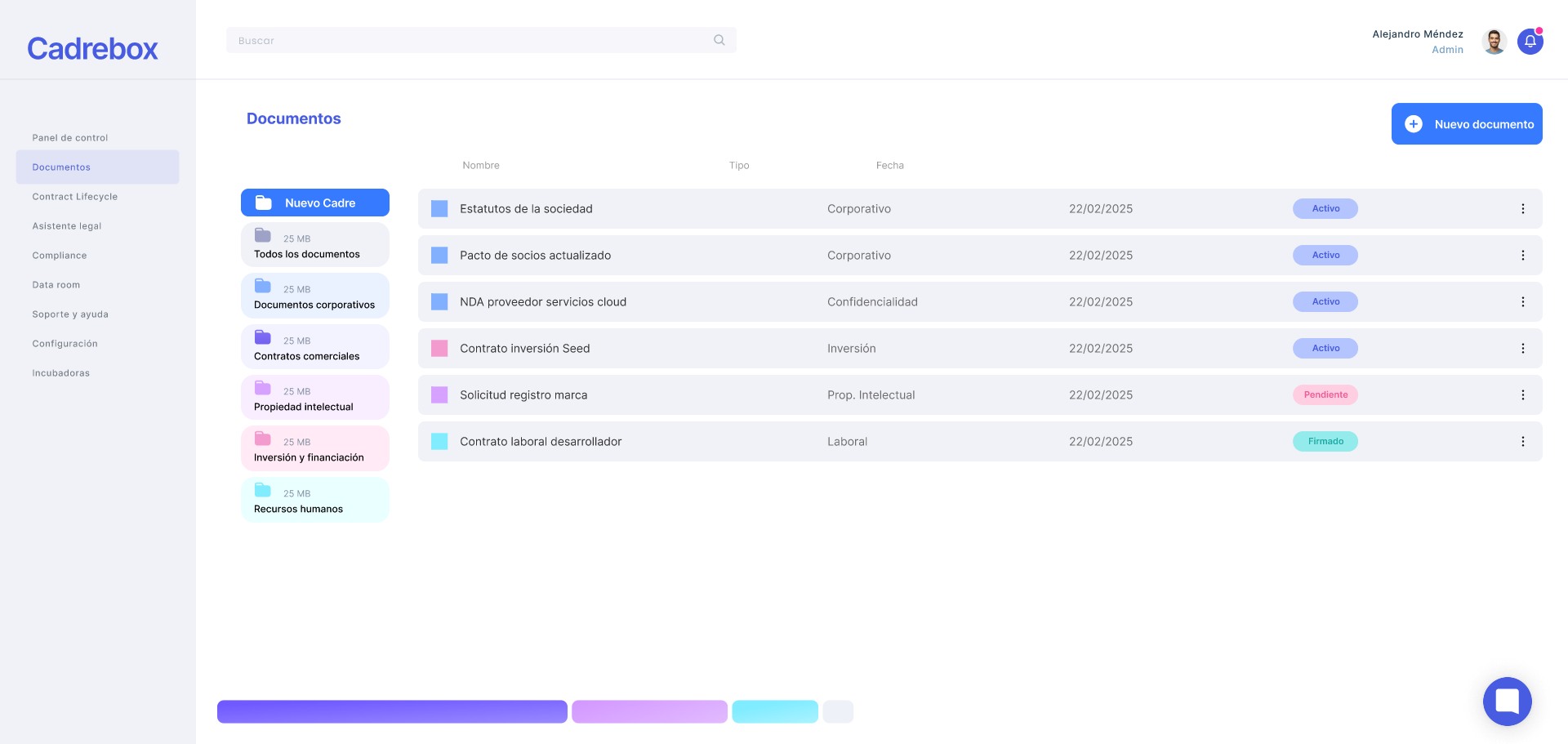Open document Contrato laboral desarrollador
Image resolution: width=1568 pixels, height=744 pixels.
tap(980, 442)
